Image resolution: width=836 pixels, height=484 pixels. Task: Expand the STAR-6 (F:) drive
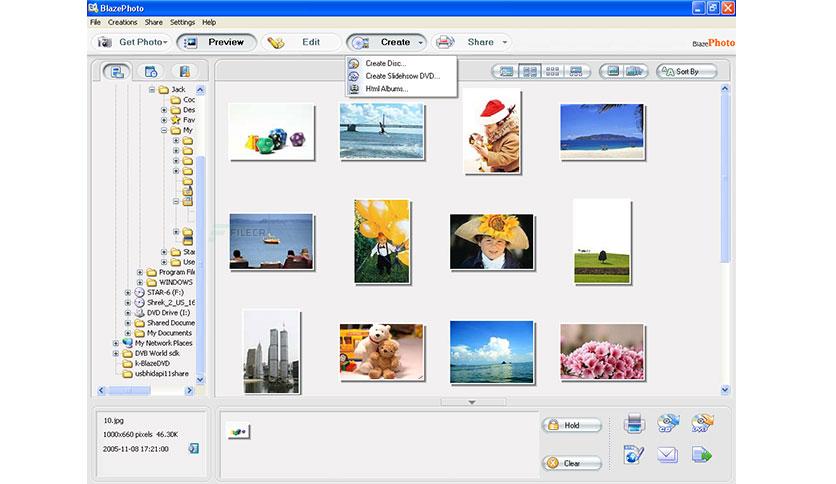click(128, 293)
